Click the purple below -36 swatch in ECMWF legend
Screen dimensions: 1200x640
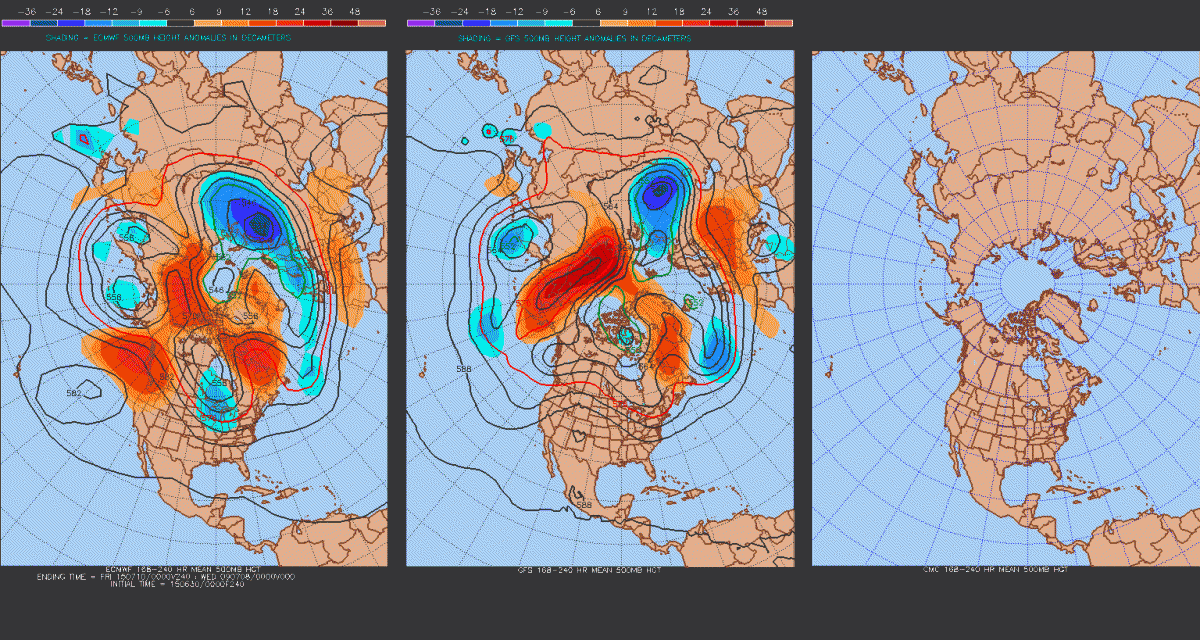(x=16, y=23)
